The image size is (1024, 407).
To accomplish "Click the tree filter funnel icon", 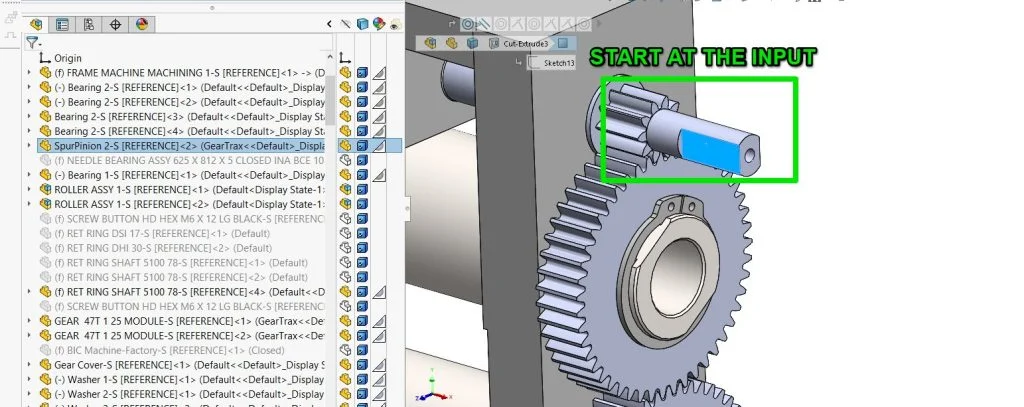I will 33,42.
